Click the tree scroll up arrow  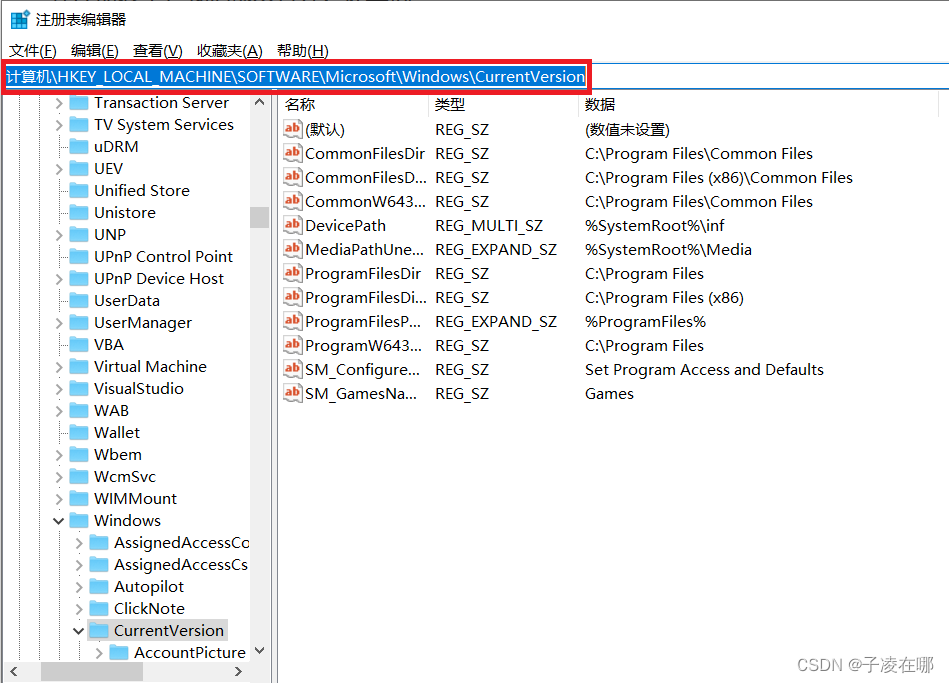pyautogui.click(x=260, y=102)
